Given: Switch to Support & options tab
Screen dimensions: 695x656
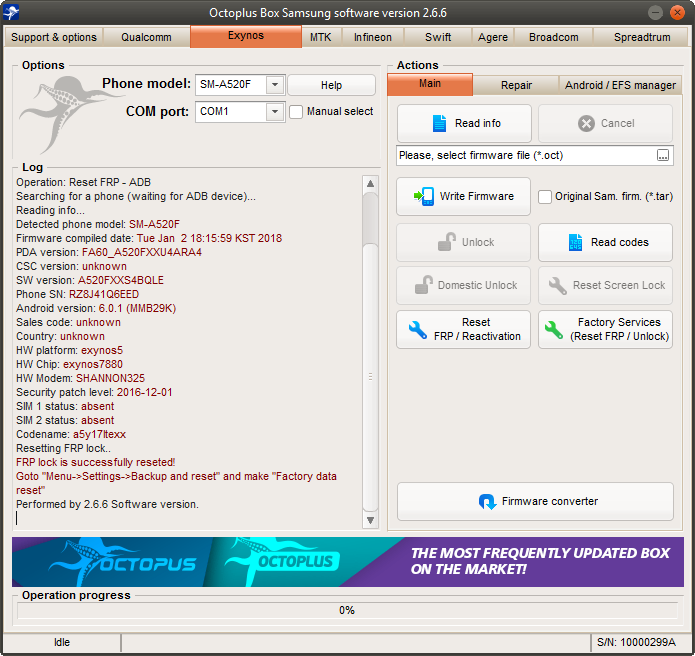Looking at the screenshot, I should (54, 37).
